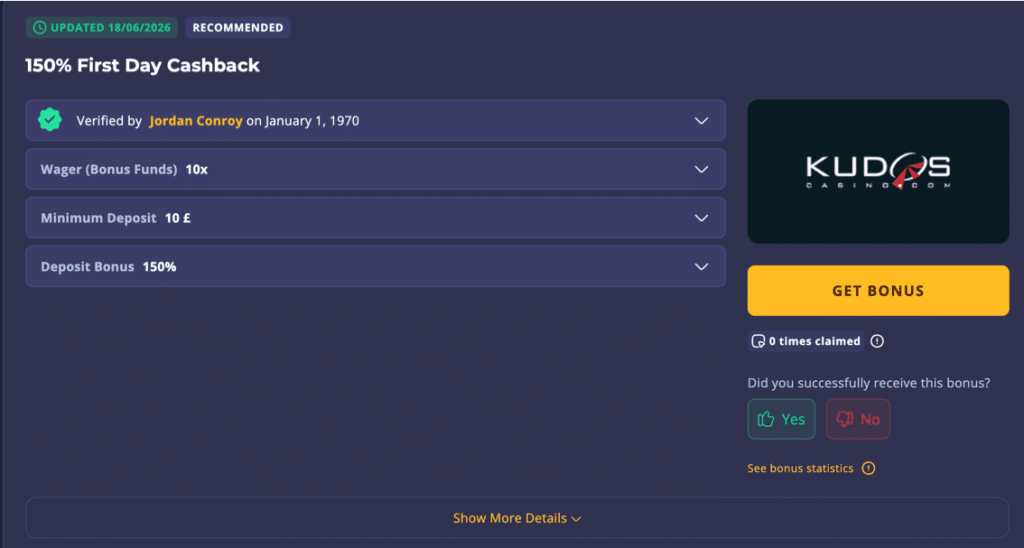Open Jordan Conroy's profile link

[x=196, y=121]
